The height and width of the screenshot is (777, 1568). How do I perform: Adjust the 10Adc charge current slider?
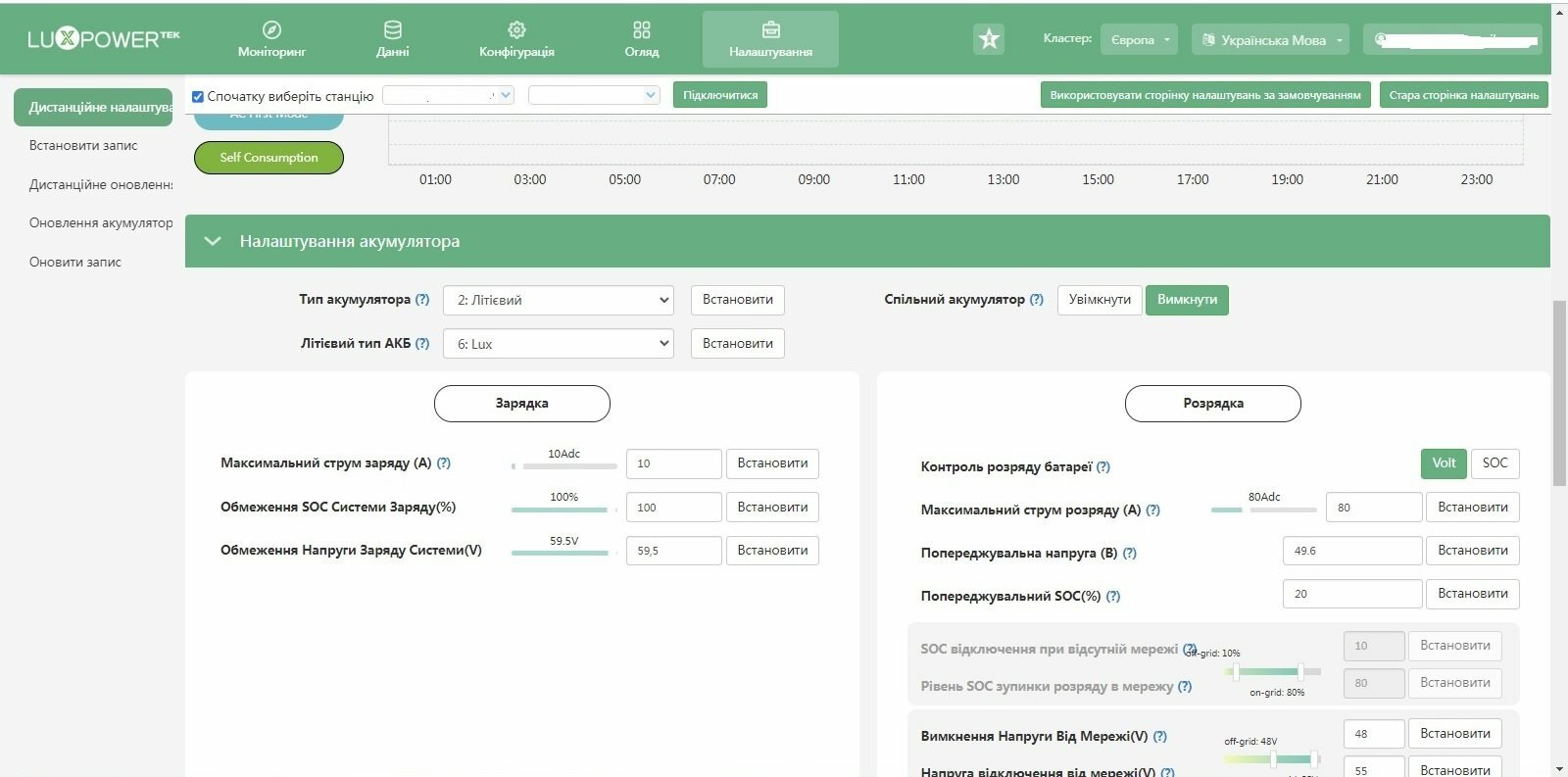564,466
